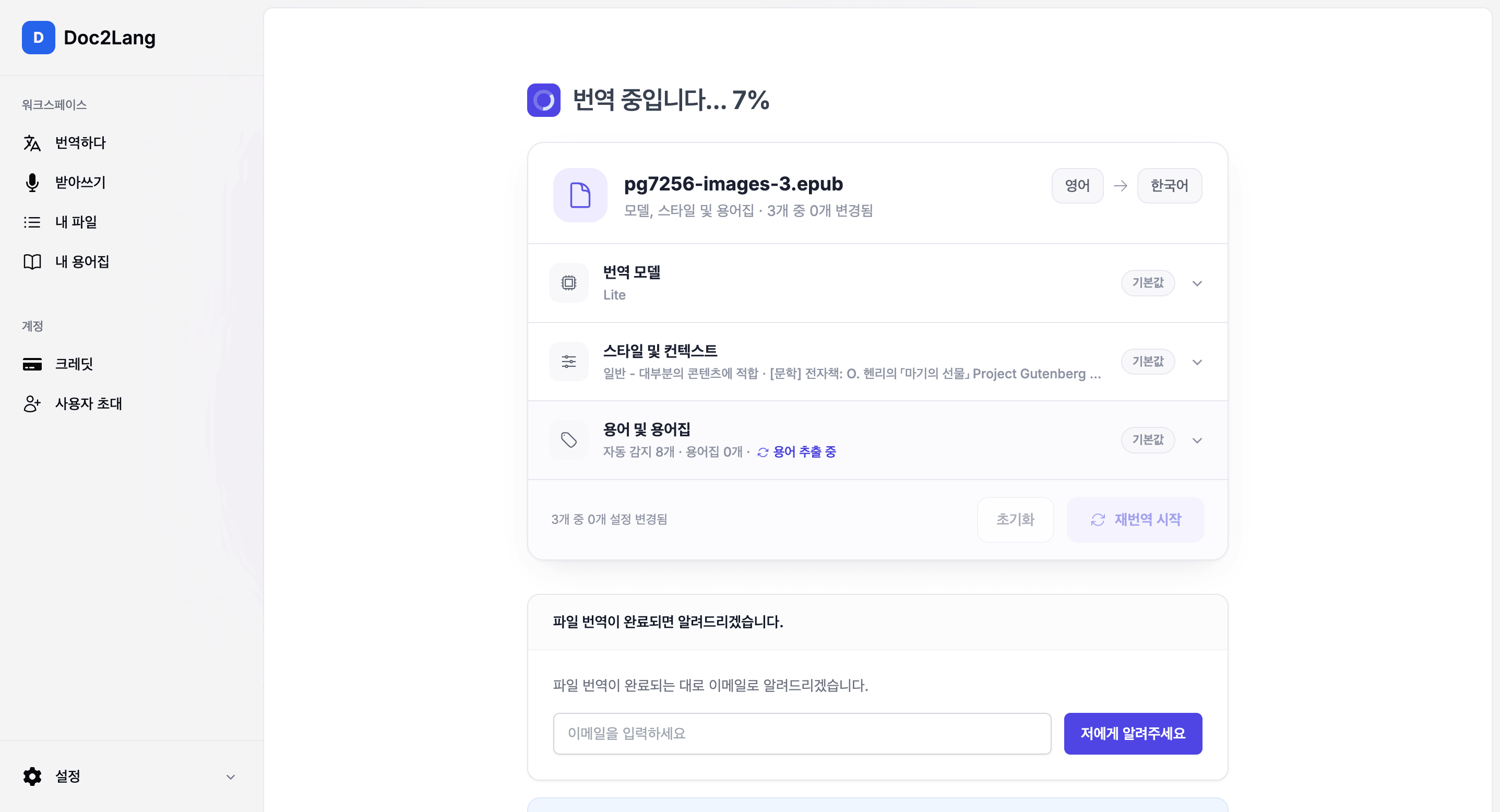This screenshot has height=812, width=1500.
Task: Click the 영어 source language chip
Action: tap(1077, 186)
